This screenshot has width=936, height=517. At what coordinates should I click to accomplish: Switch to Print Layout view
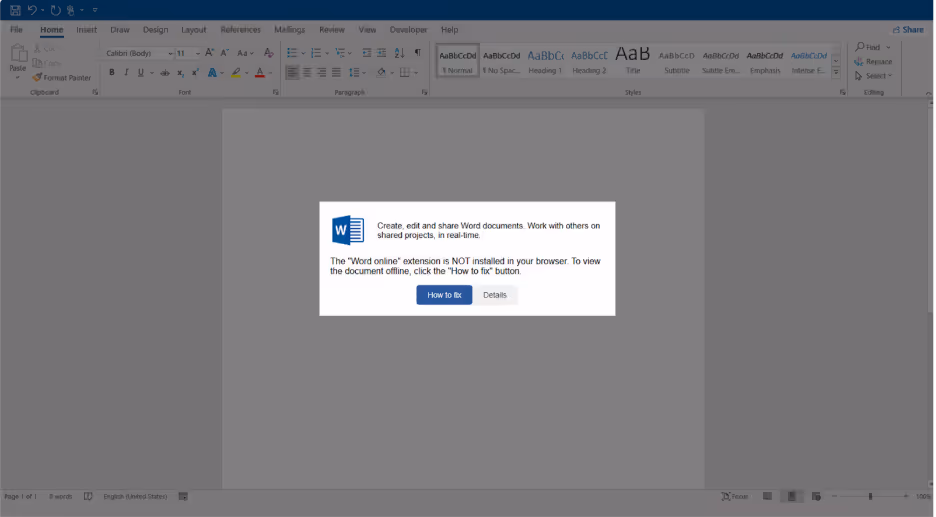[x=792, y=497]
